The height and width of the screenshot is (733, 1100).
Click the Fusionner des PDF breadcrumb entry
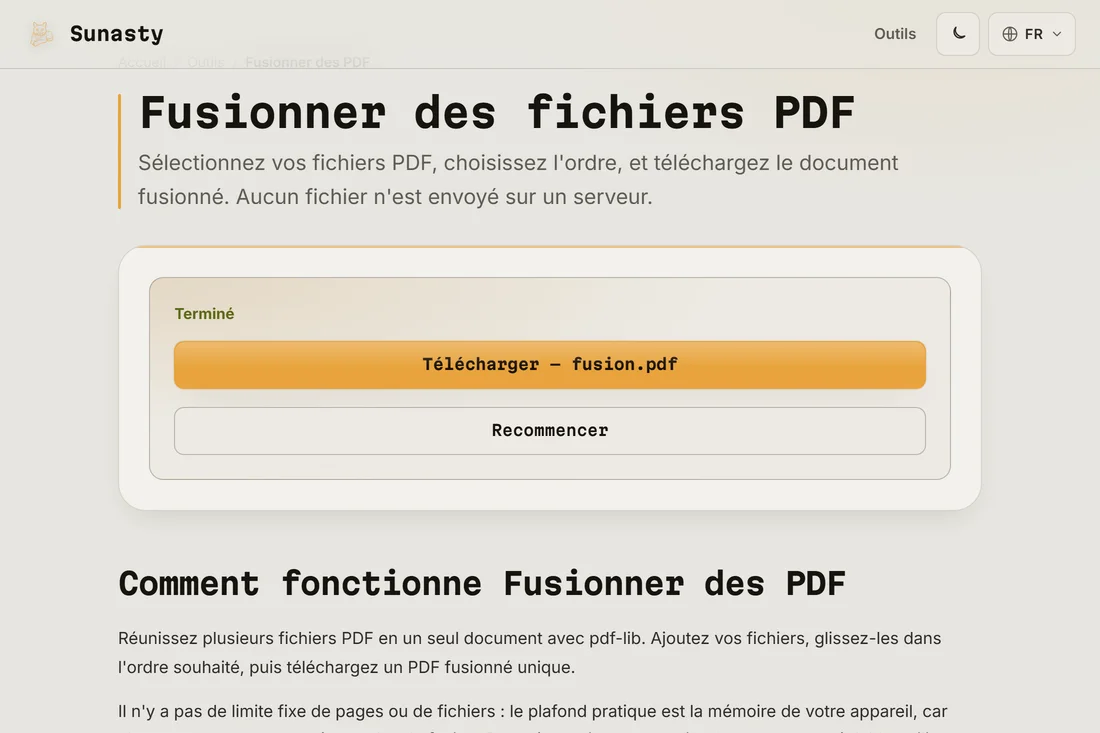tap(307, 62)
